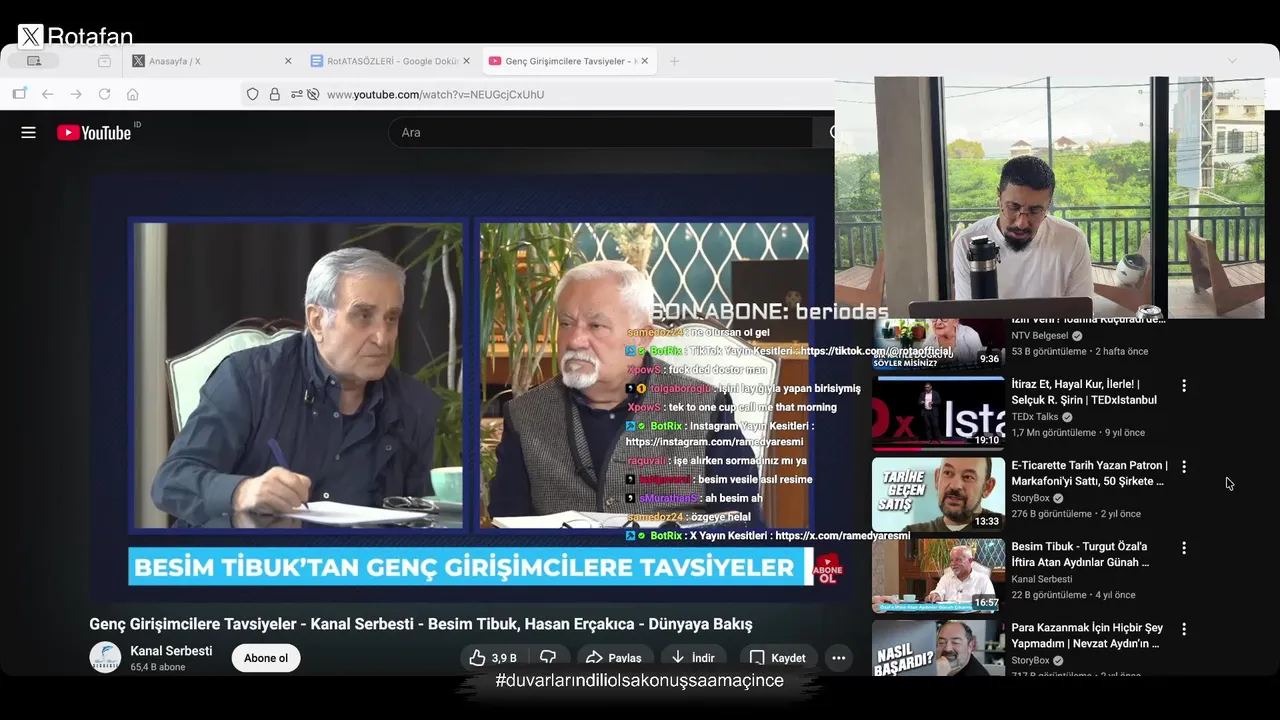Click Kanal Serbesti in the sidebar list
The width and height of the screenshot is (1280, 720).
[1041, 579]
